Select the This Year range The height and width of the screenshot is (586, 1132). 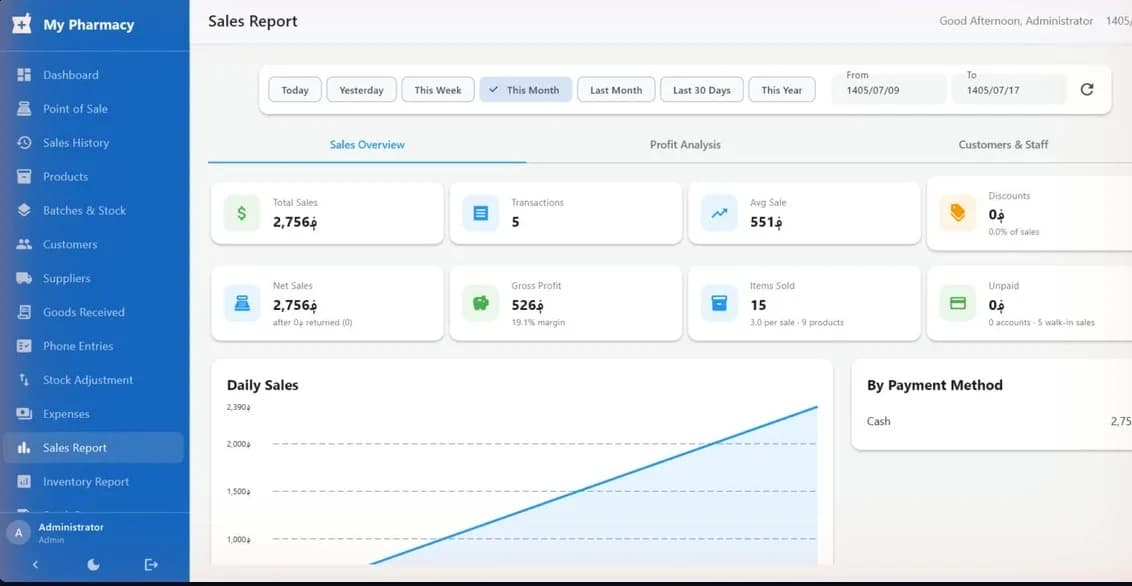tap(782, 90)
